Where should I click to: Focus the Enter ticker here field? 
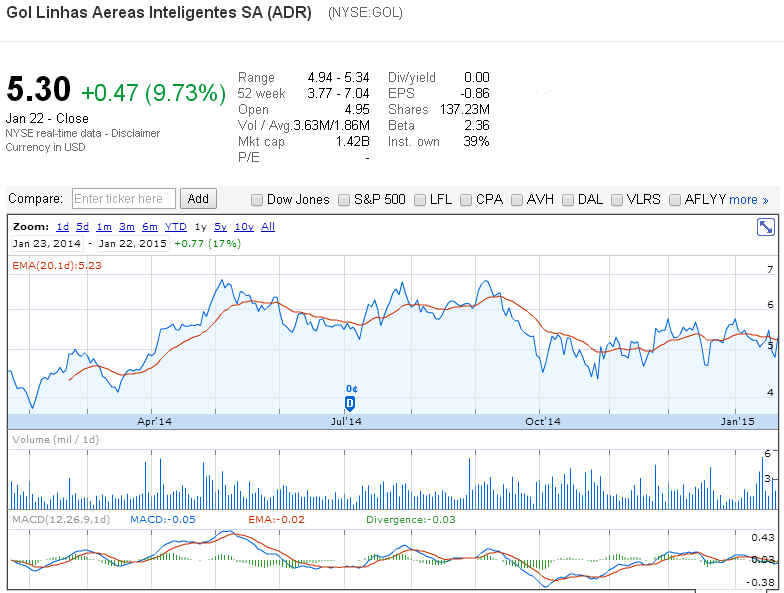pos(124,198)
